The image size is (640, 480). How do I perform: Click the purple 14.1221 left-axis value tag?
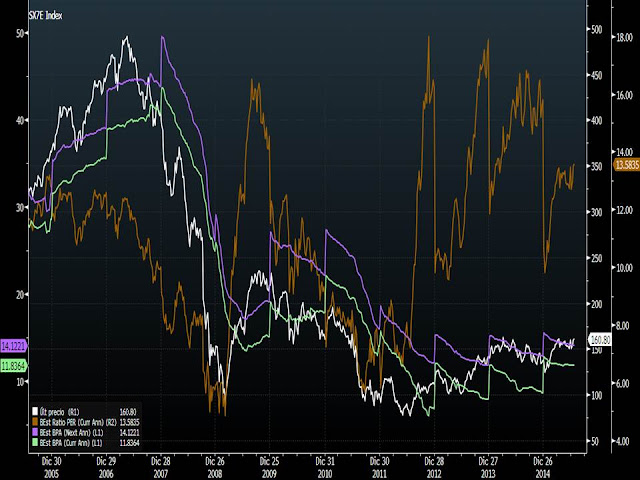tap(14, 346)
